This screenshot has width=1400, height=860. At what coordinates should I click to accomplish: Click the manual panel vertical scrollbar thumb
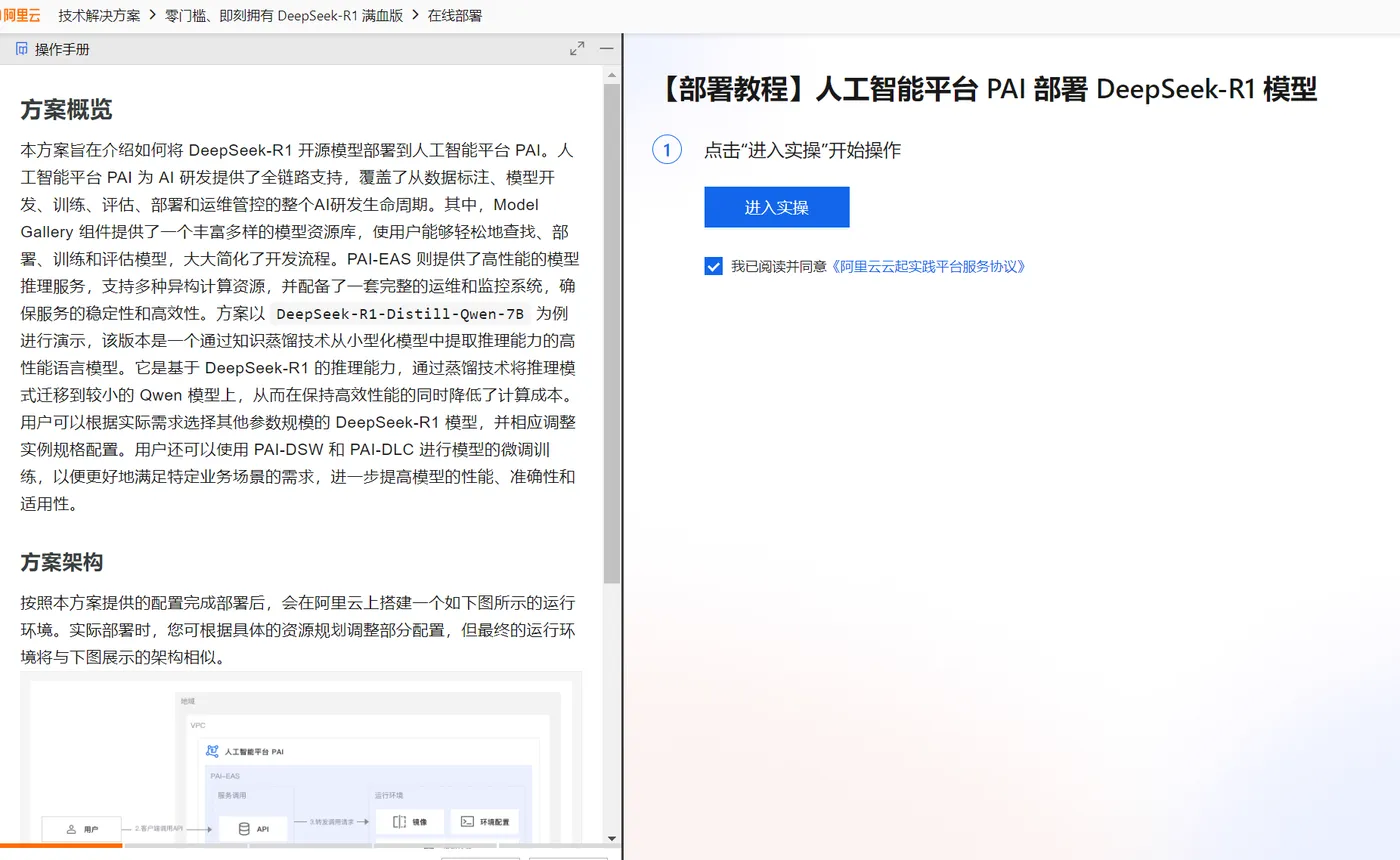tap(612, 333)
